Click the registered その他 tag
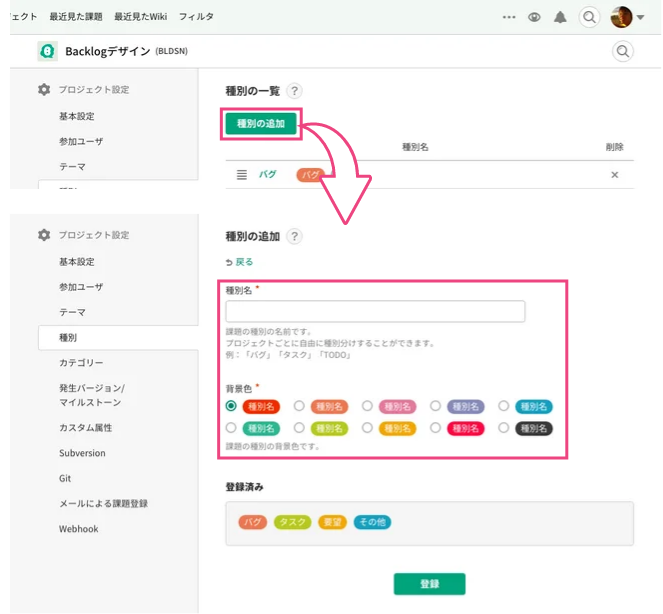This screenshot has width=663, height=614. [372, 522]
